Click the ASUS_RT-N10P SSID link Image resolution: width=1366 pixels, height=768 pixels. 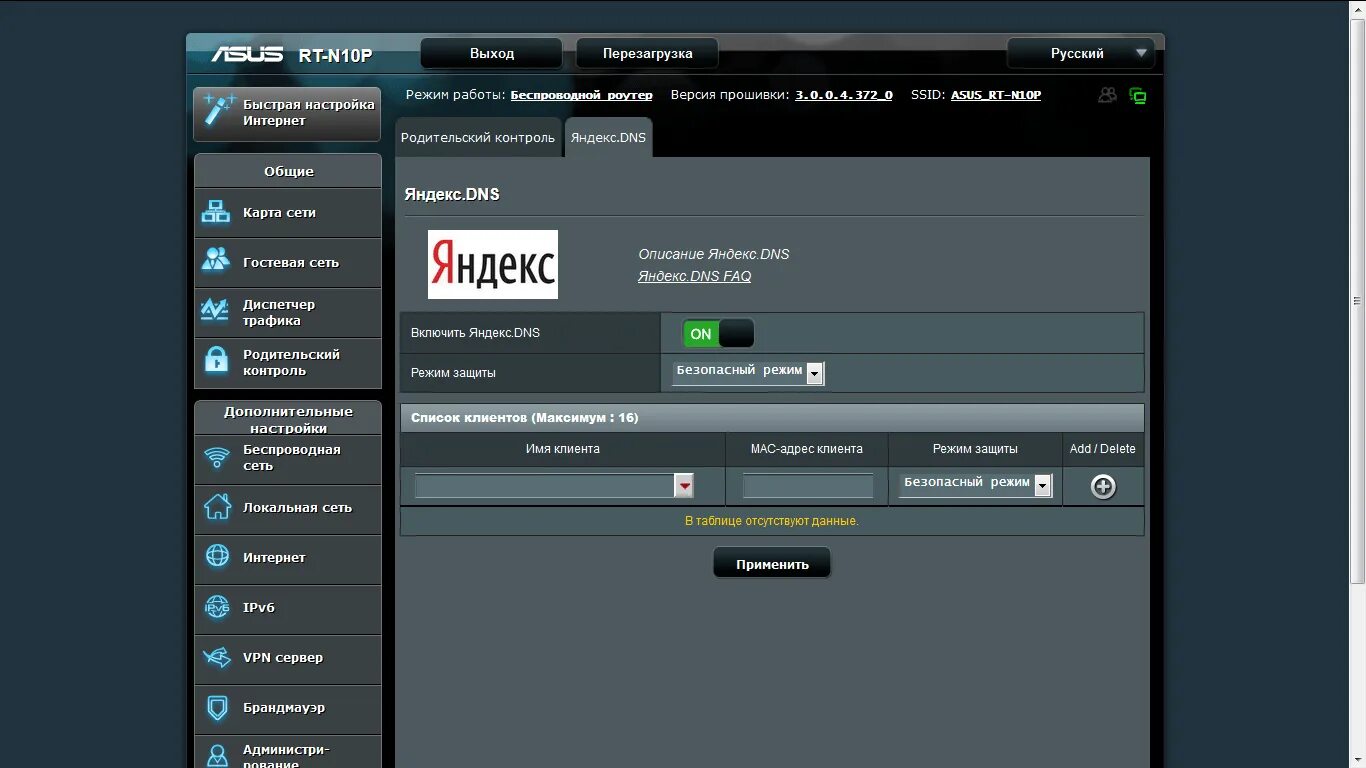point(996,95)
